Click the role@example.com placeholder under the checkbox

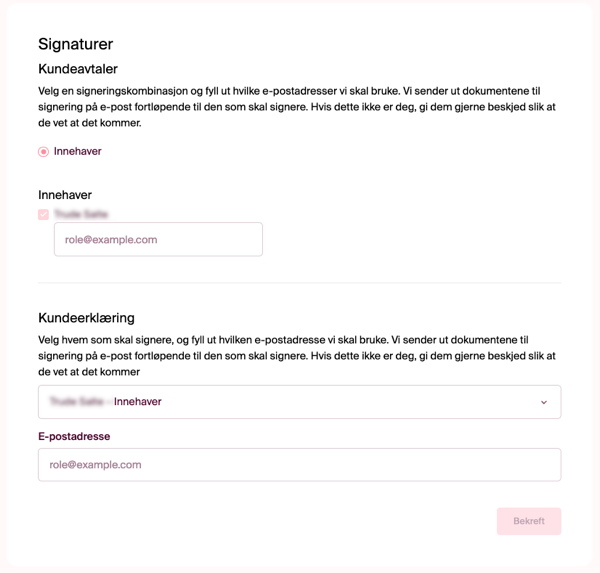pyautogui.click(x=111, y=240)
